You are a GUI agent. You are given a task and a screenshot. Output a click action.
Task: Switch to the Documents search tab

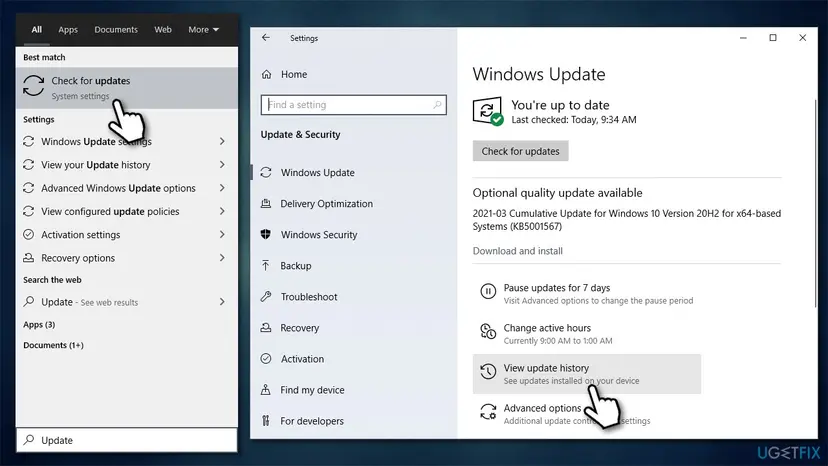[116, 30]
